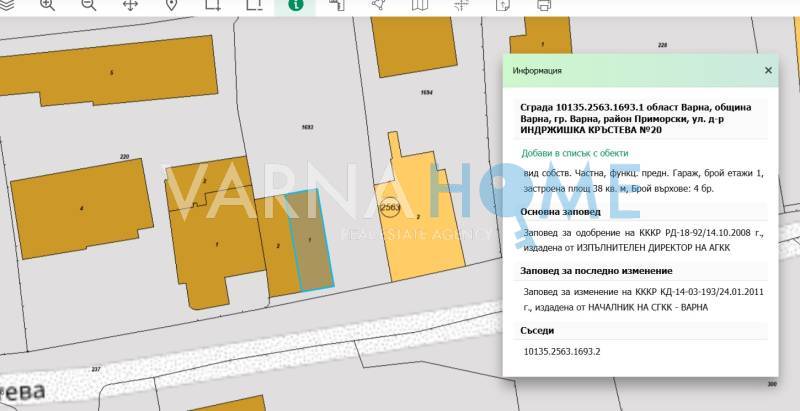Viewport: 800px width, 411px height.
Task: Toggle the green information tool
Action: tap(295, 5)
